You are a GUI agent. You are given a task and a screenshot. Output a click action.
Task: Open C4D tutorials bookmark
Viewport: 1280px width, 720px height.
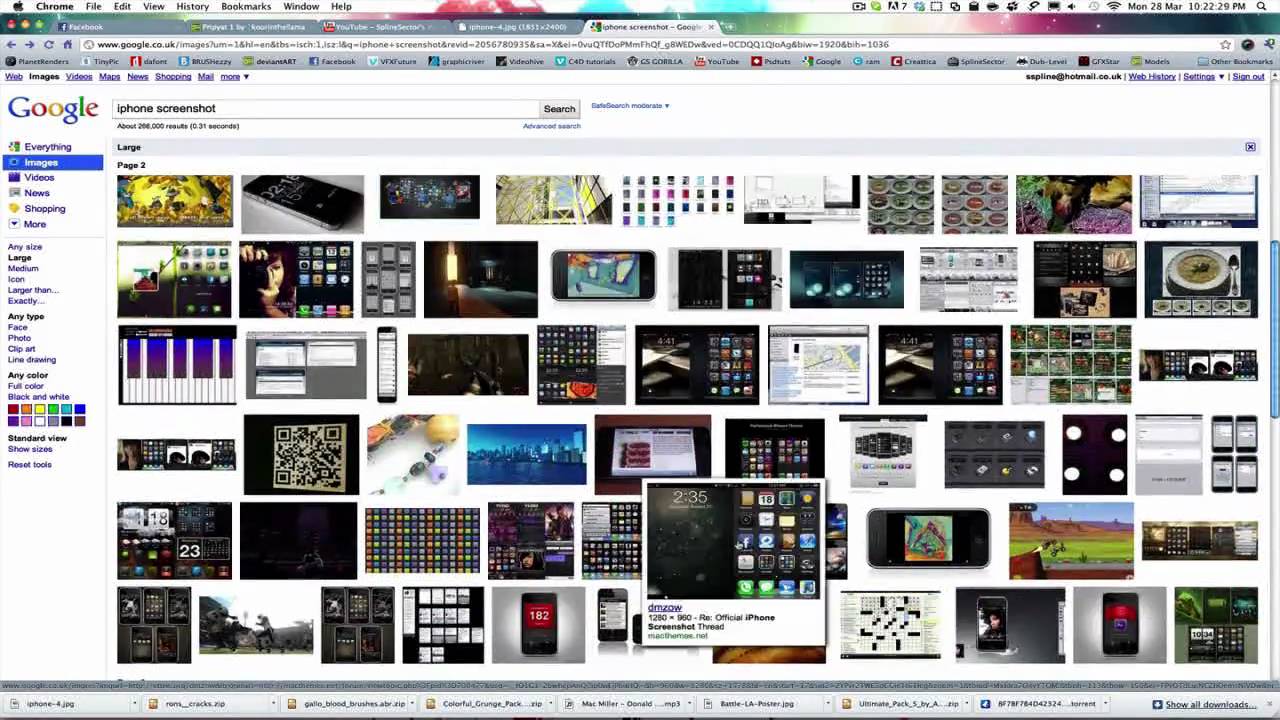587,61
